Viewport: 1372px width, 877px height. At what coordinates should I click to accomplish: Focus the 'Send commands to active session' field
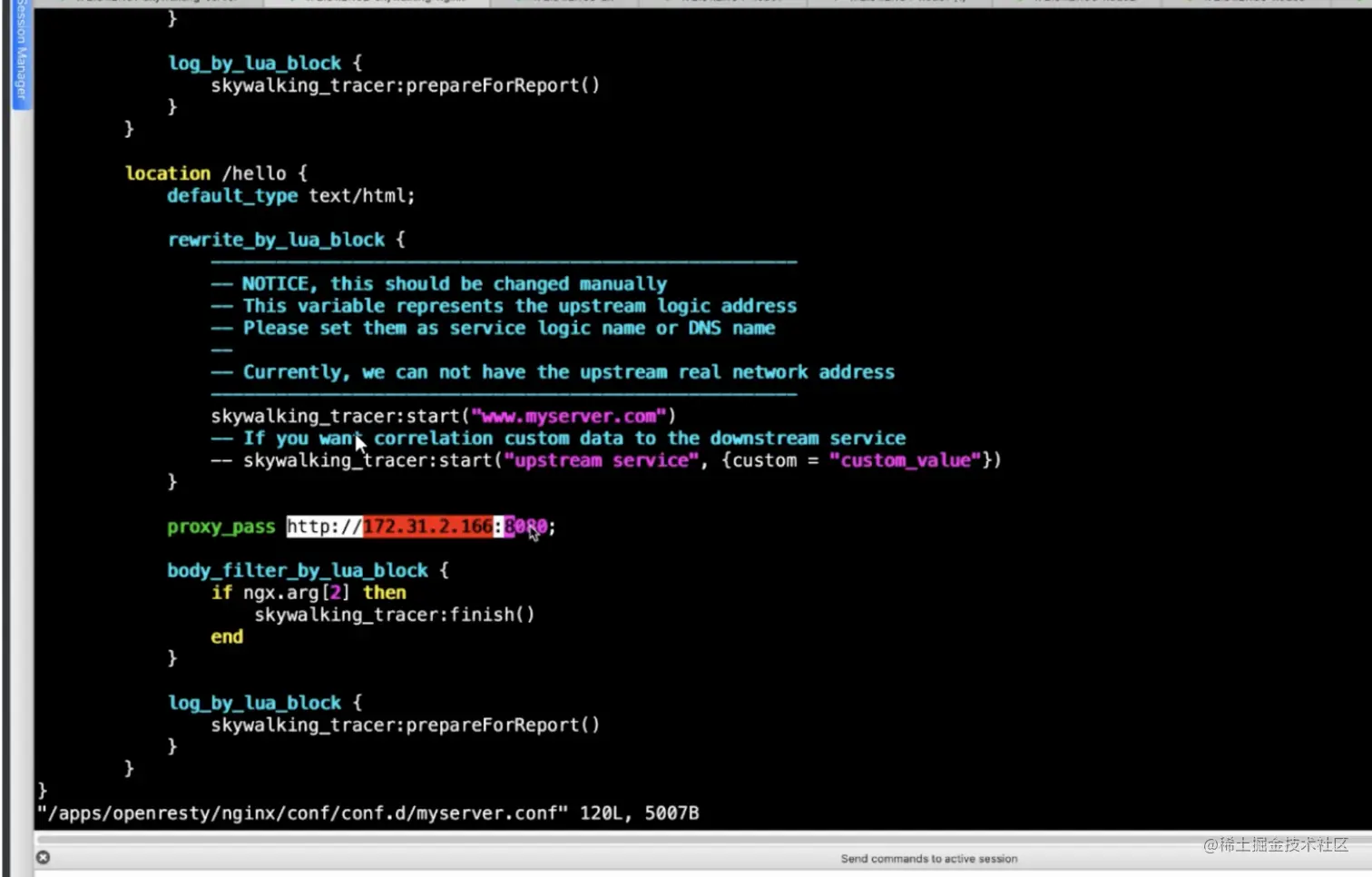tap(928, 858)
